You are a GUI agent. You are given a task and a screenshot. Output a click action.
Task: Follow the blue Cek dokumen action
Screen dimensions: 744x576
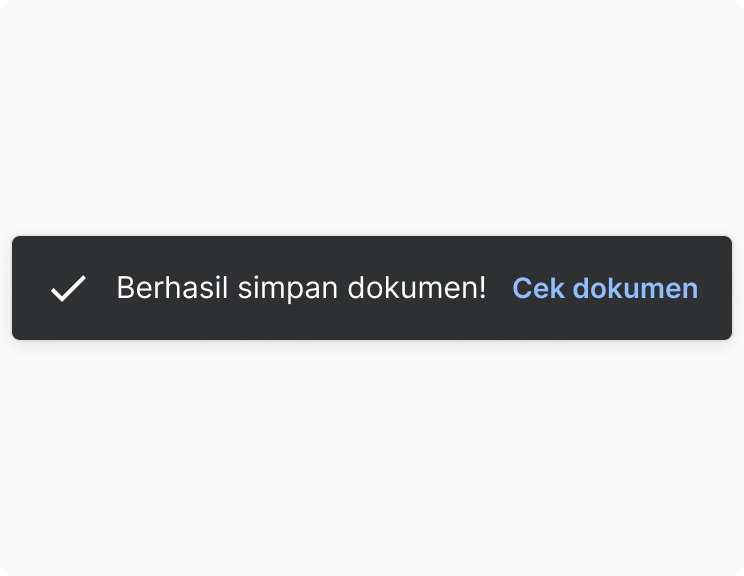(x=605, y=288)
